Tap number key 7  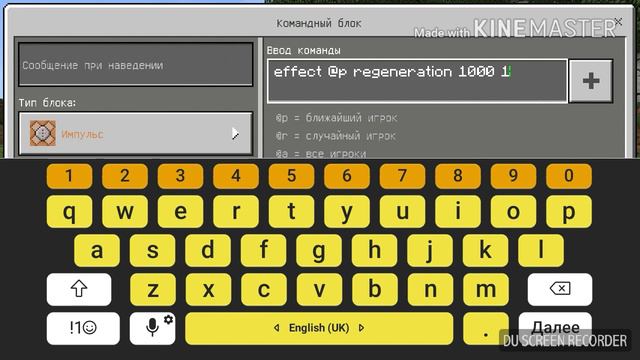(402, 176)
